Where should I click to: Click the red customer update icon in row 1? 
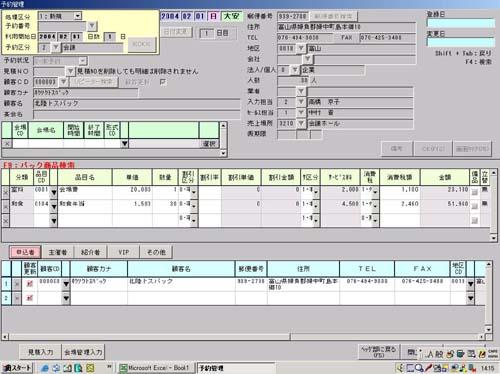[x=30, y=284]
